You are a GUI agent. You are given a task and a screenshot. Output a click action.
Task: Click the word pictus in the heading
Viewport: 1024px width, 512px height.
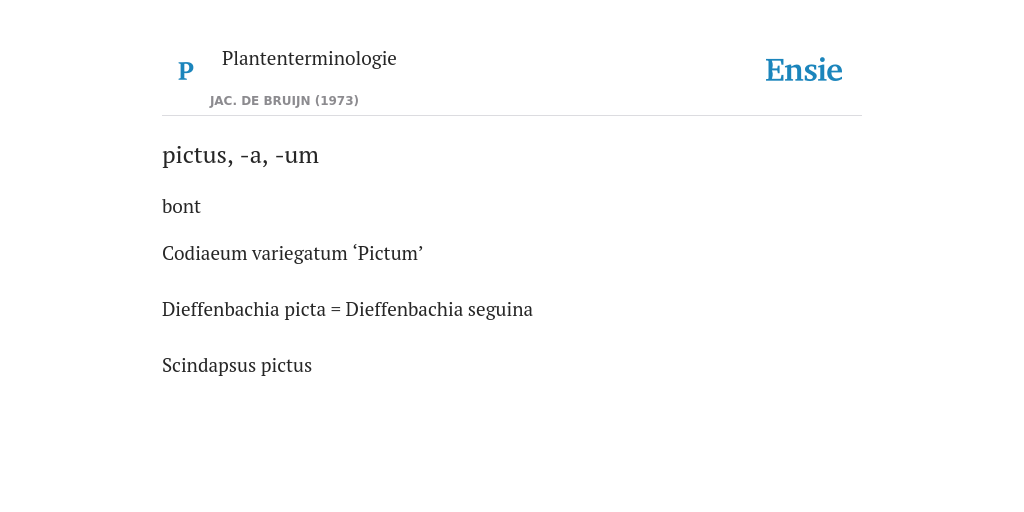click(198, 156)
